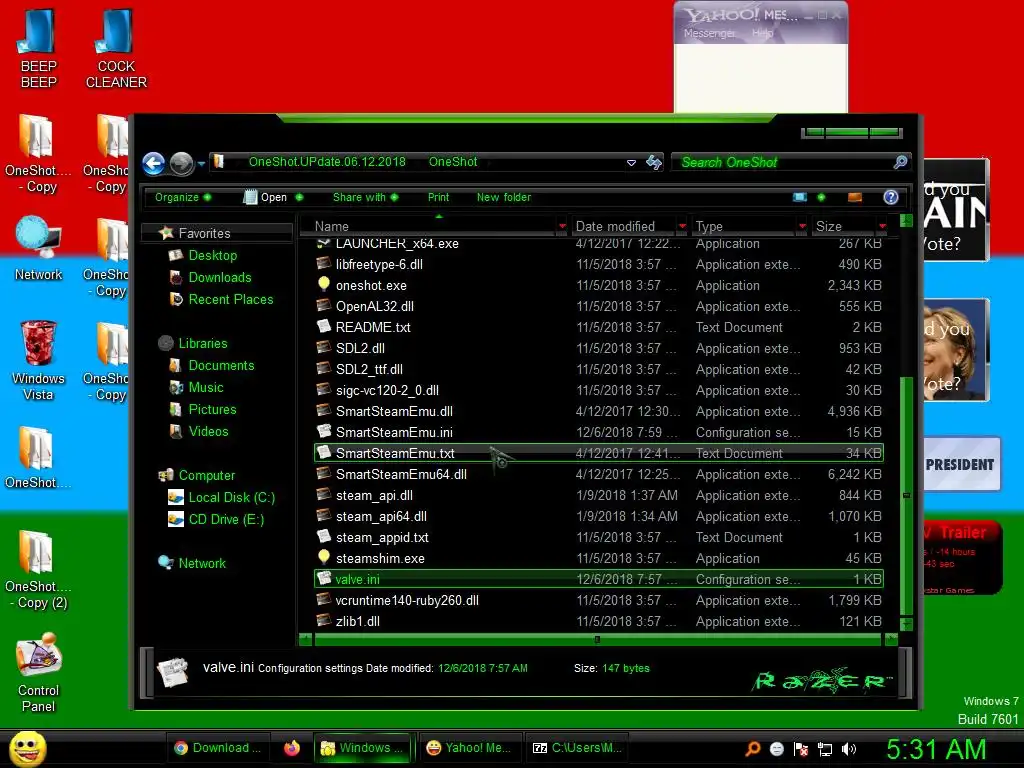1024x768 pixels.
Task: Select the valve.ini file row
Action: coord(598,579)
